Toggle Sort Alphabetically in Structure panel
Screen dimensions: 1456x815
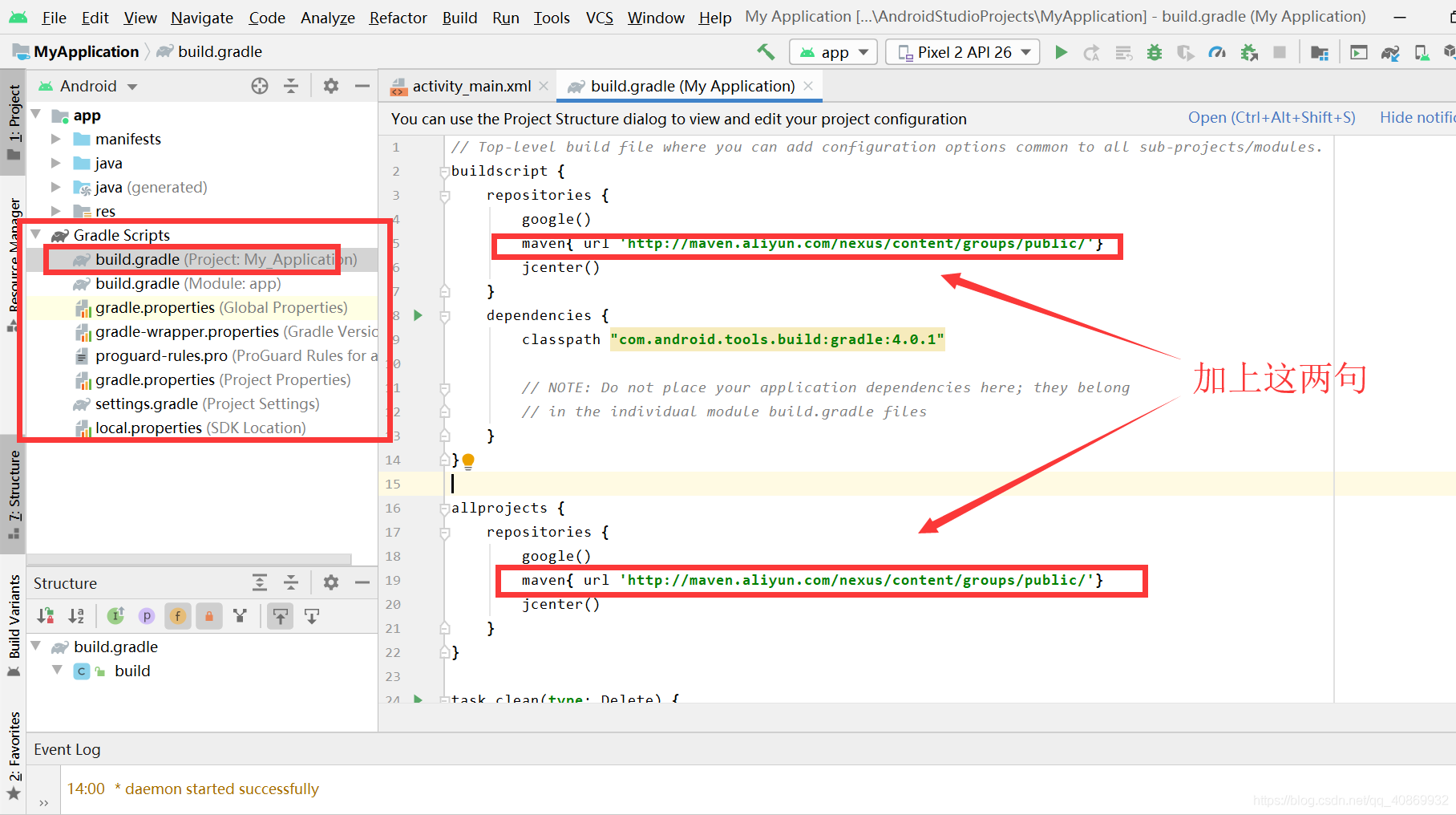[76, 616]
